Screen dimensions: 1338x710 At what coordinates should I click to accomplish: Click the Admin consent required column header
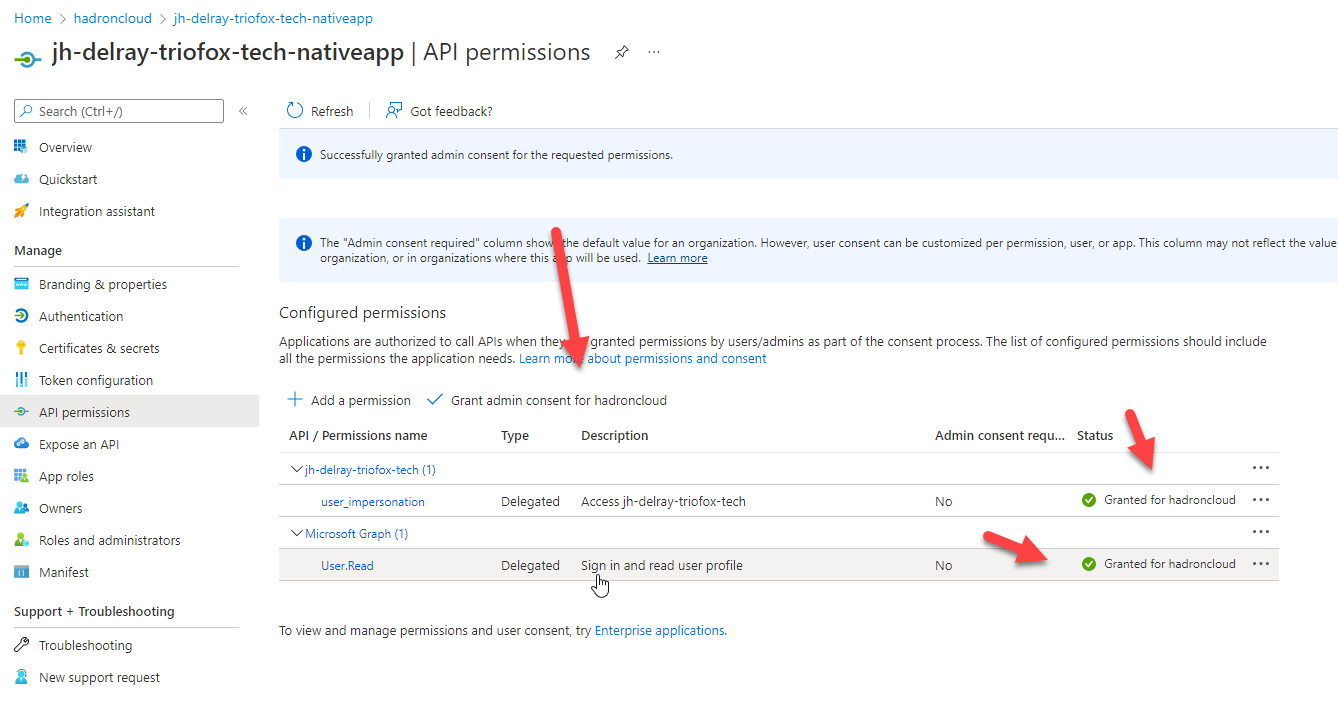pyautogui.click(x=1000, y=435)
